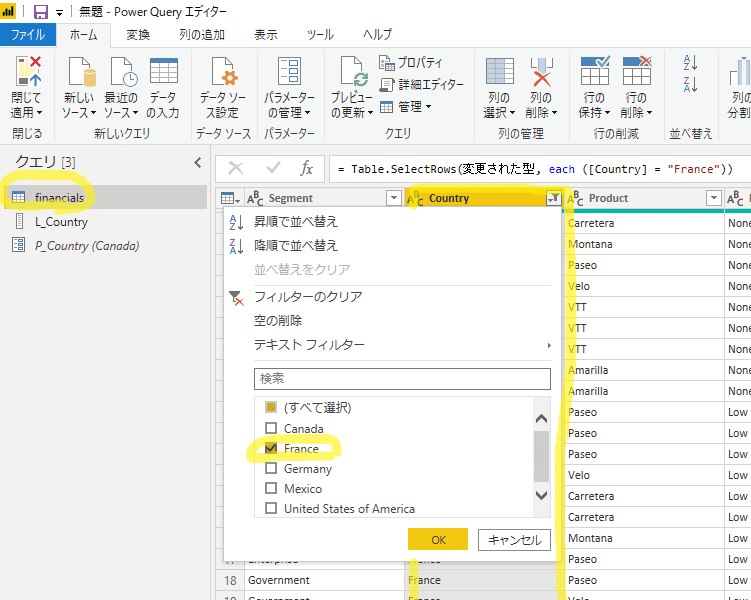Screen dimensions: 751x600
Task: Open the Product column filter dropdown
Action: [713, 198]
